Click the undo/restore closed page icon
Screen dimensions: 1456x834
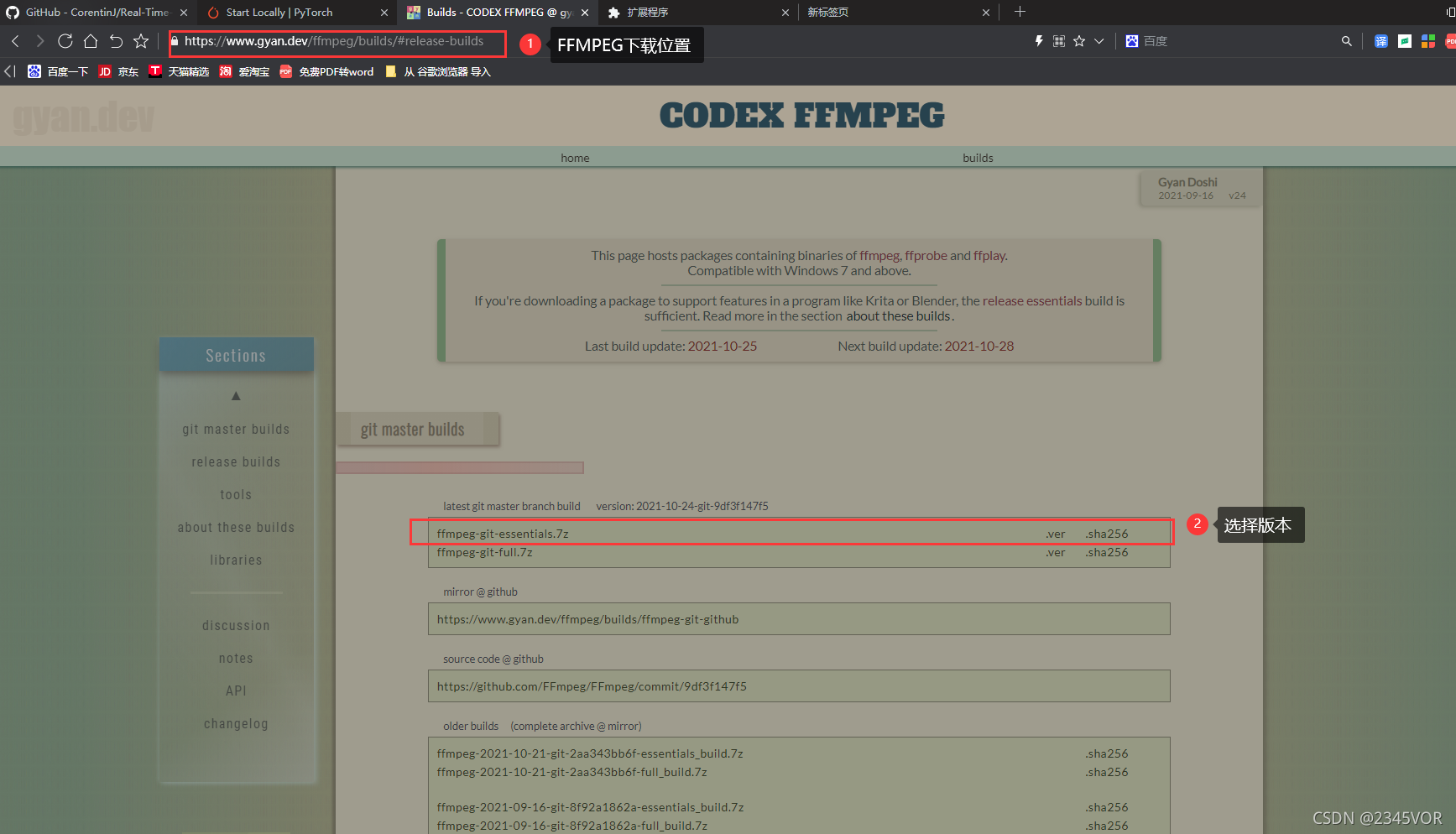[116, 41]
